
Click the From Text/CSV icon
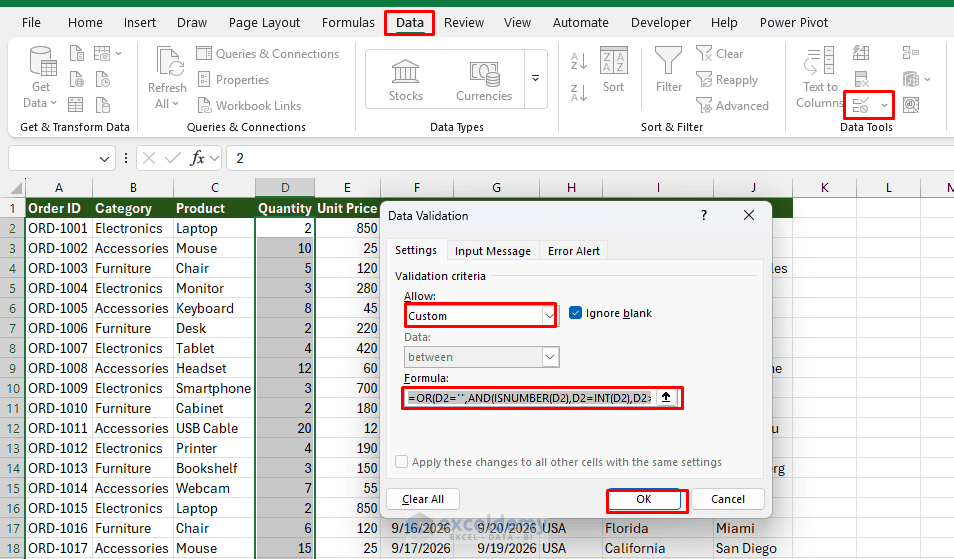coord(77,54)
